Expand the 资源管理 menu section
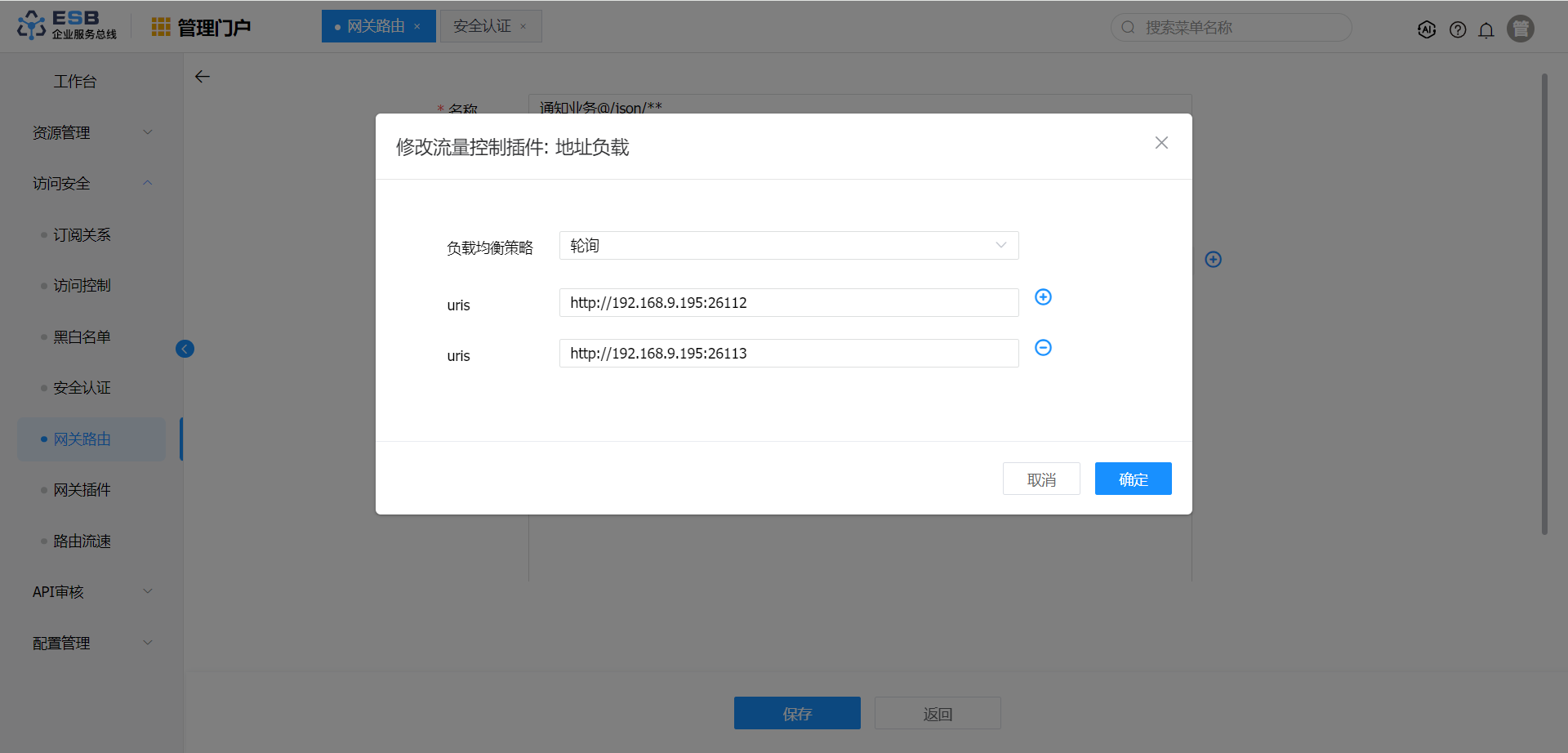Viewport: 1568px width, 753px height. pos(91,132)
